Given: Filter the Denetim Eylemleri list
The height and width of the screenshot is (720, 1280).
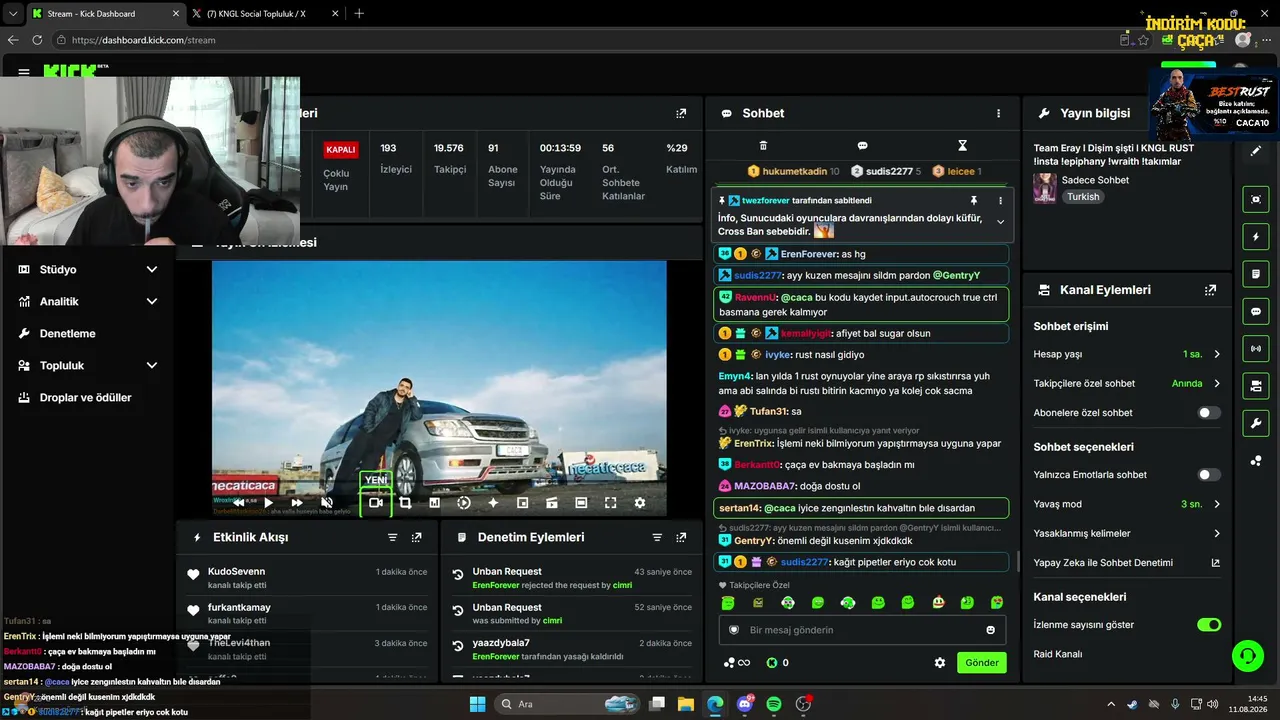Looking at the screenshot, I should click(x=657, y=537).
